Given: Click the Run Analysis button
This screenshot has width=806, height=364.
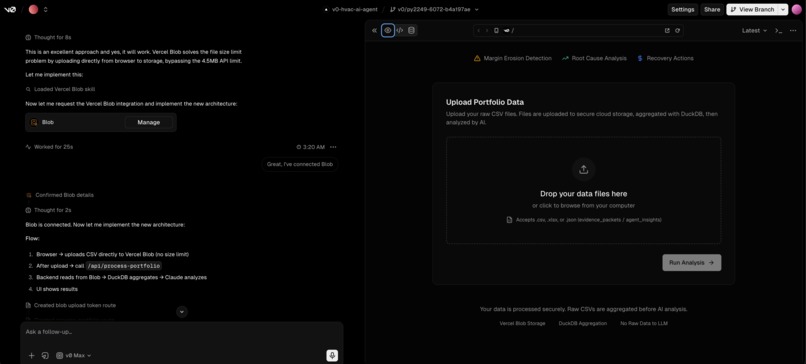Looking at the screenshot, I should (691, 262).
